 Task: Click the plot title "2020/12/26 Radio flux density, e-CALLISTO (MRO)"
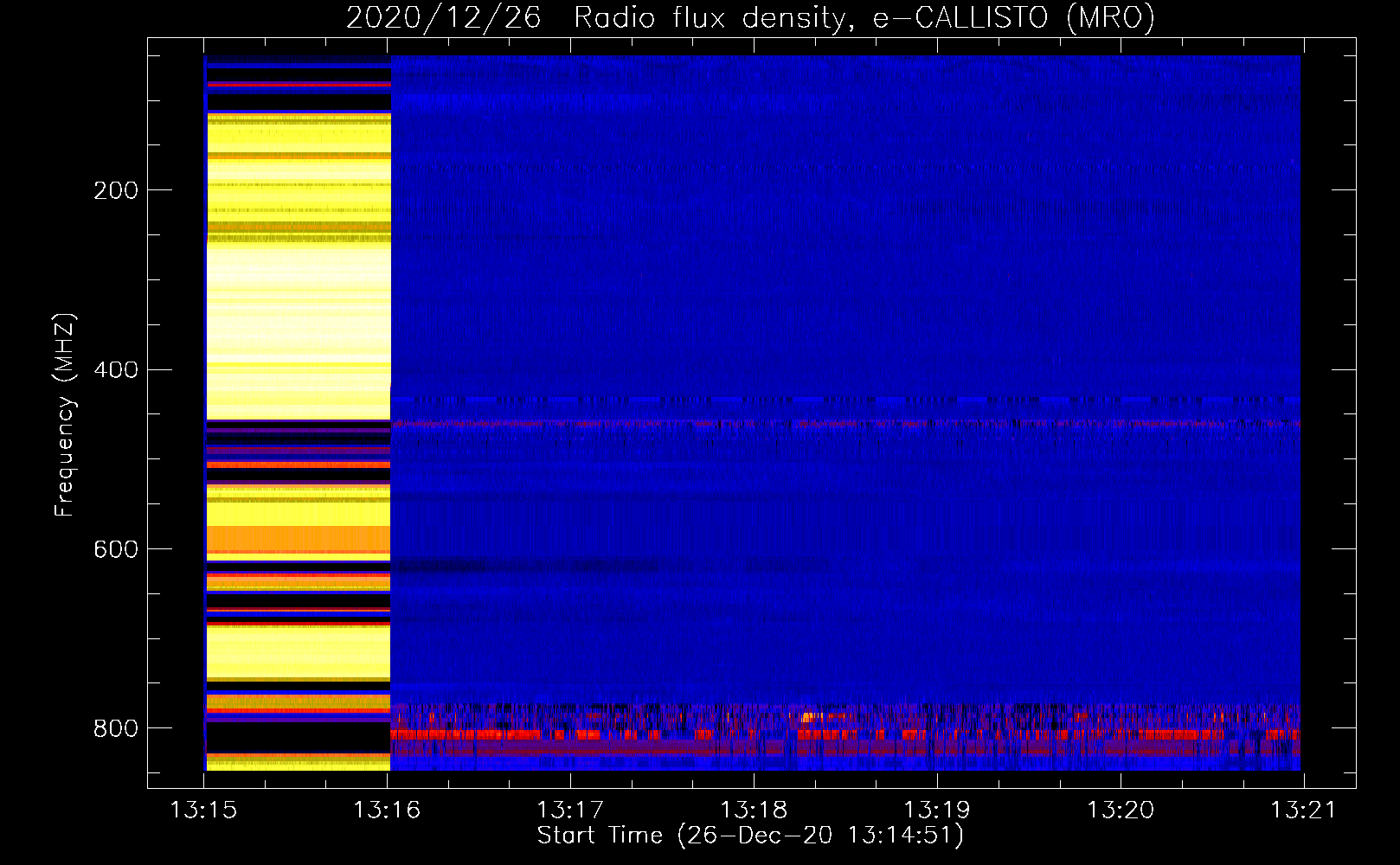click(x=750, y=17)
